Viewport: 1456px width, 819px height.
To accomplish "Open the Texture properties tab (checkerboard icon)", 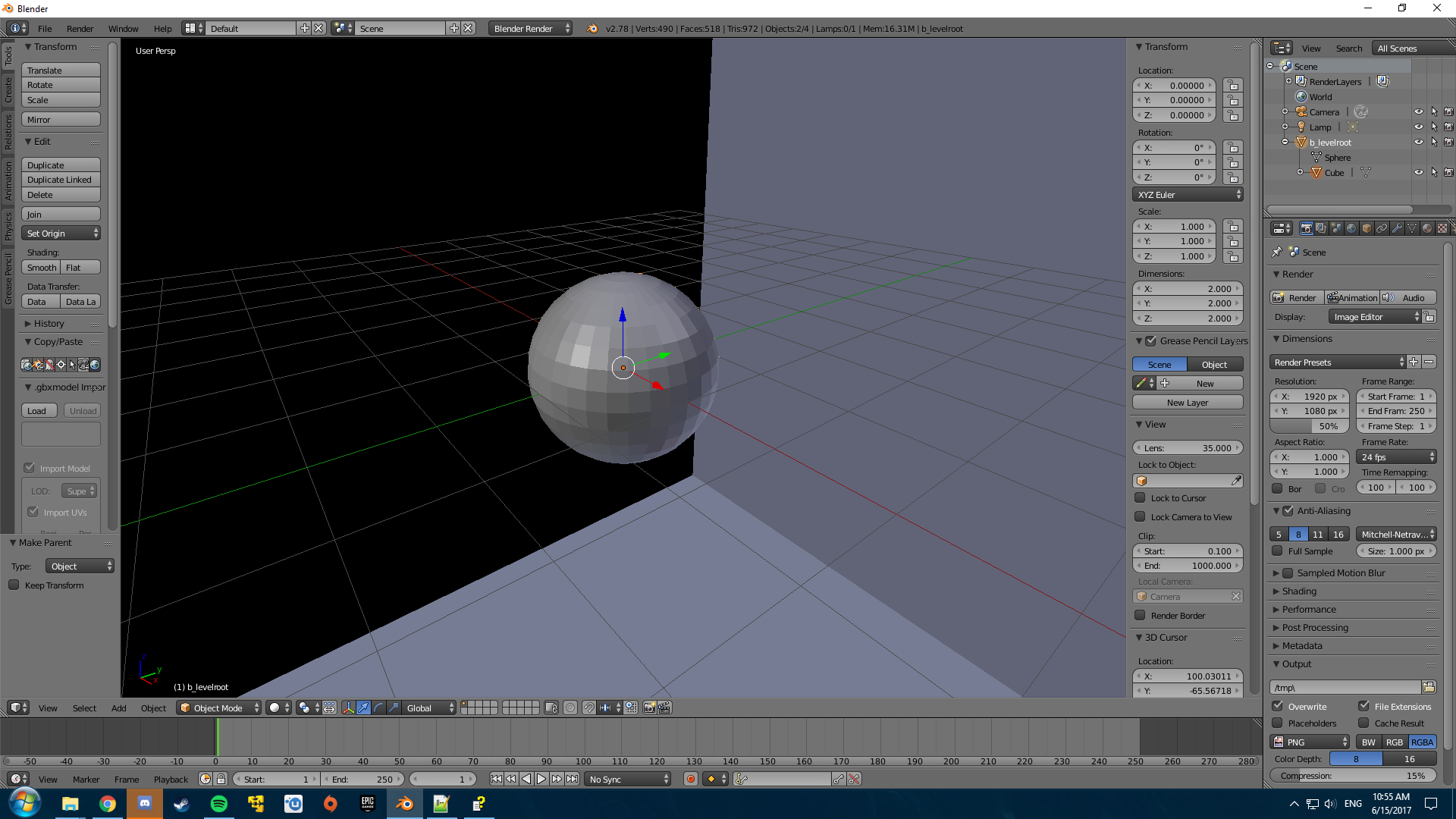I will (x=1442, y=228).
